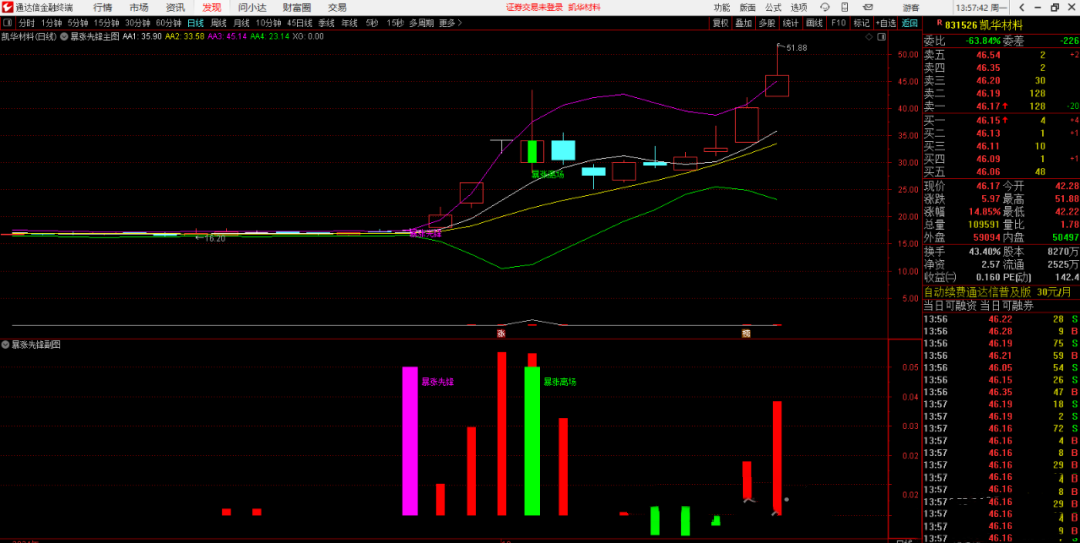Toggle 复权 price adjustment mode
1080x543 pixels.
(720, 22)
